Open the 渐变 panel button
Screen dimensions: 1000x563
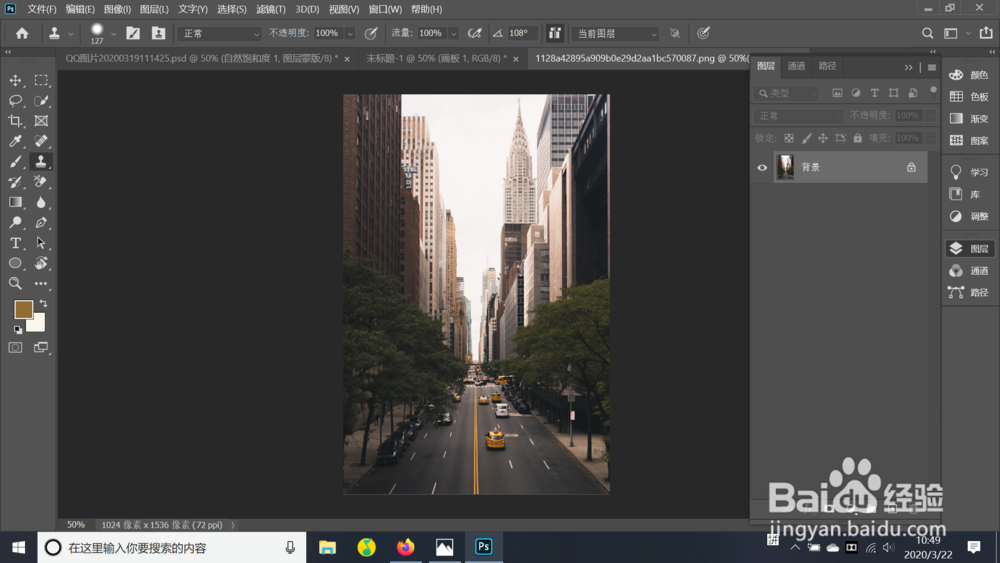tap(969, 118)
